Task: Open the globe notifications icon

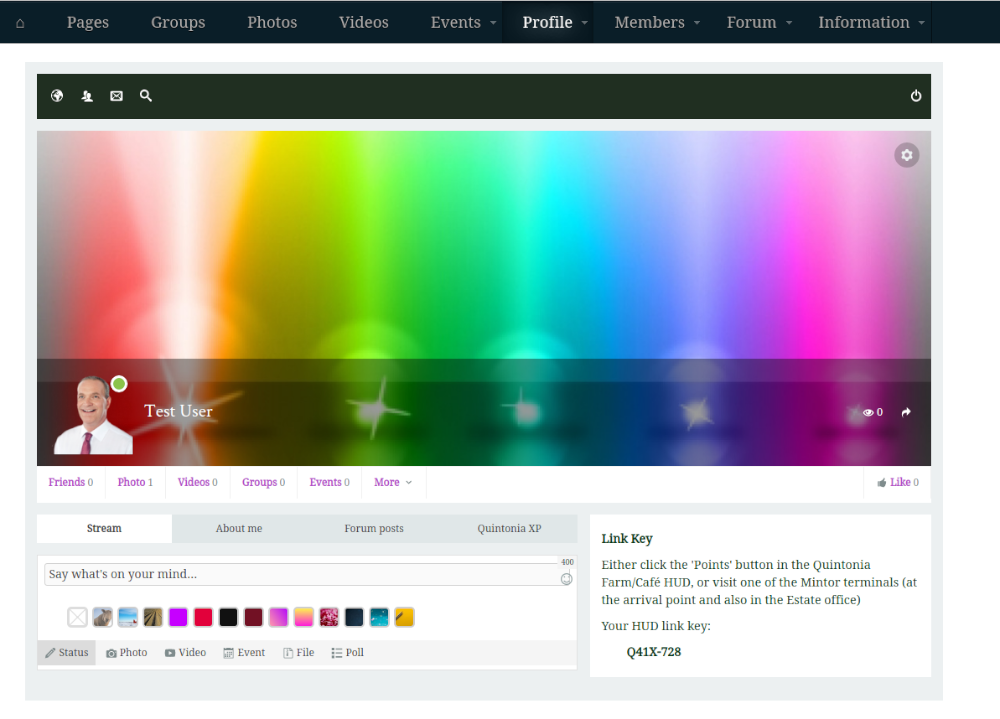Action: point(57,96)
